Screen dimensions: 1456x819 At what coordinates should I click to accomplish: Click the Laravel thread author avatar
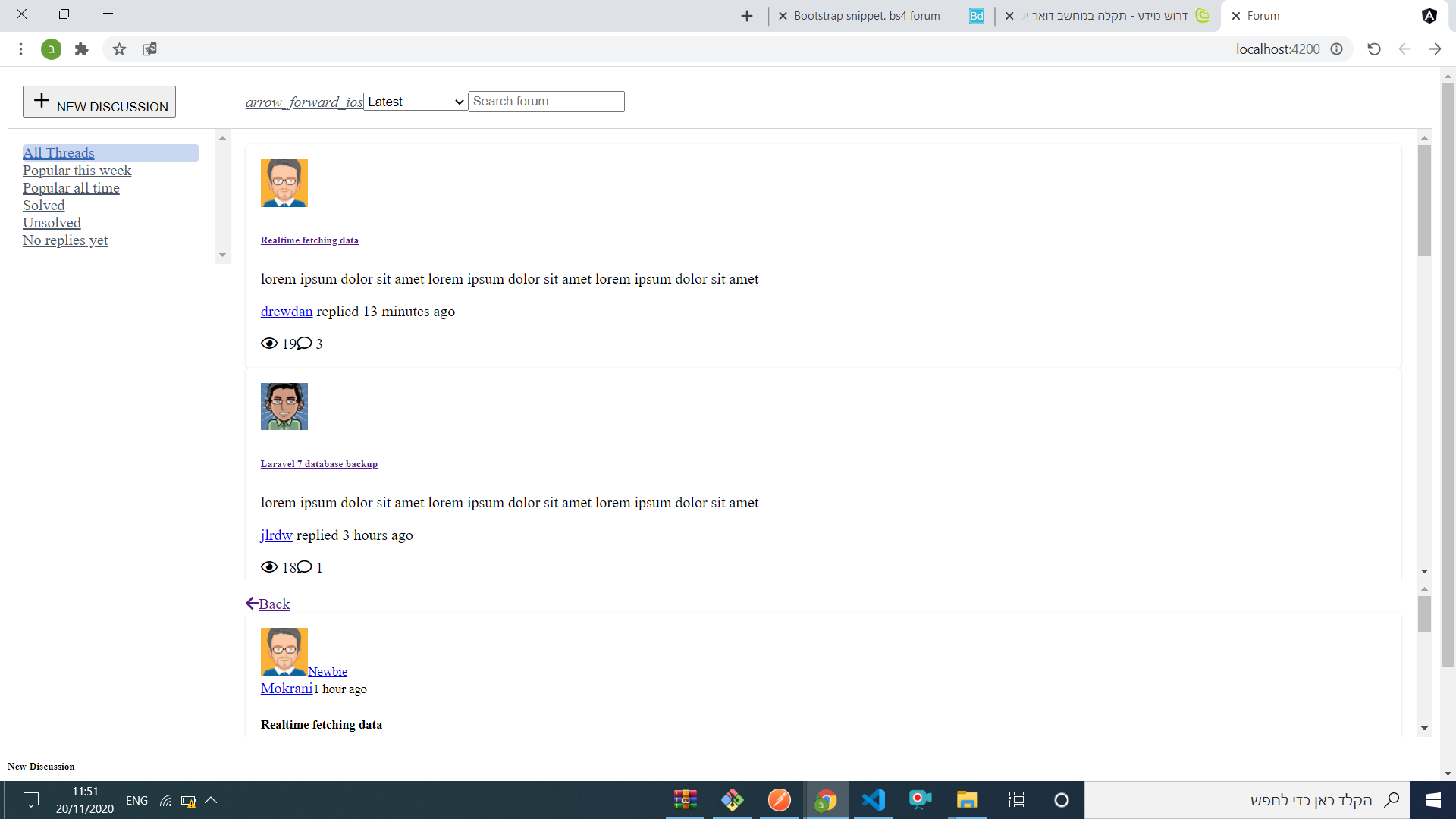(x=284, y=406)
